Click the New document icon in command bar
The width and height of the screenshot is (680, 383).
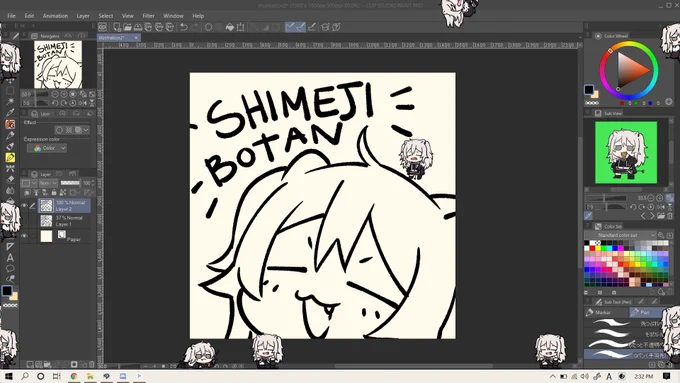pyautogui.click(x=117, y=27)
